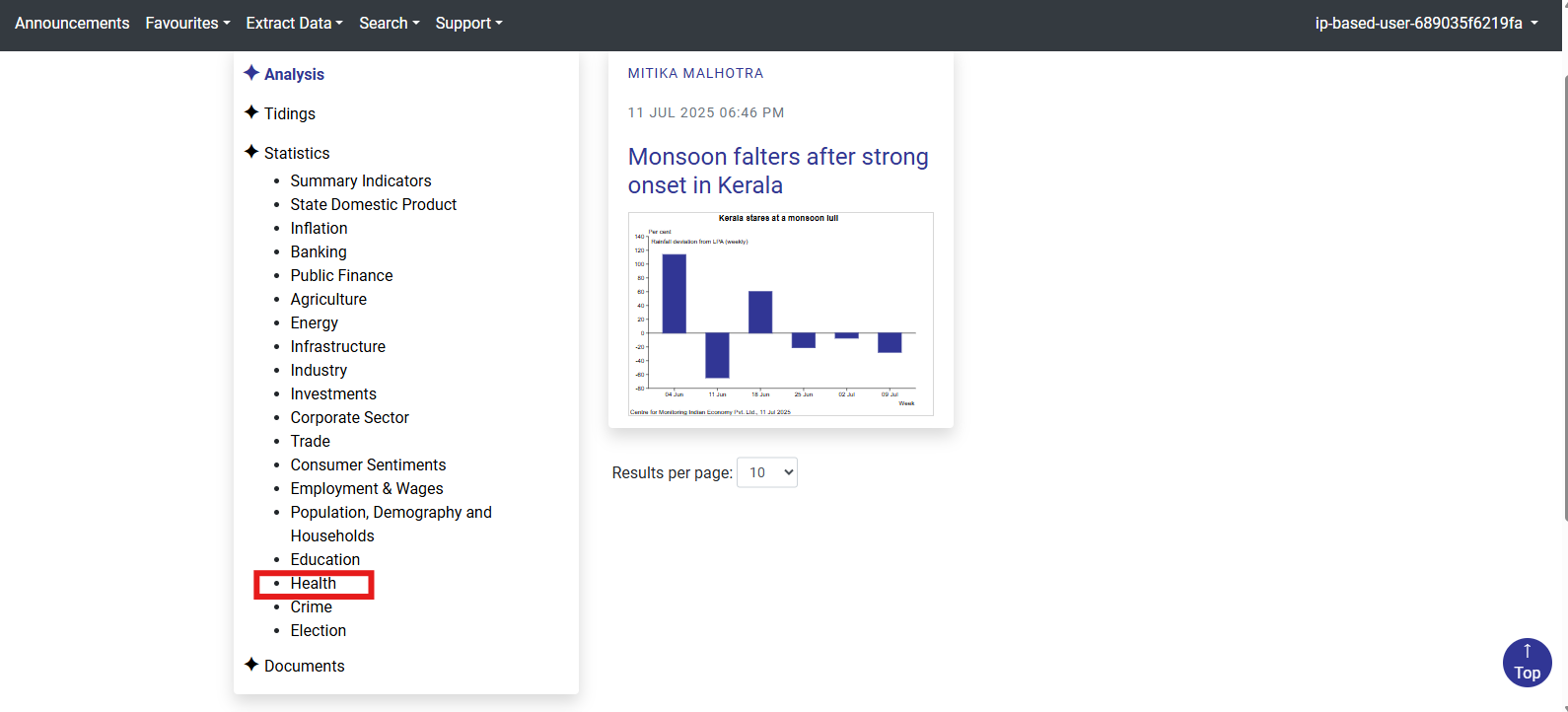
Task: Click the star icon beside Analysis
Action: point(251,73)
